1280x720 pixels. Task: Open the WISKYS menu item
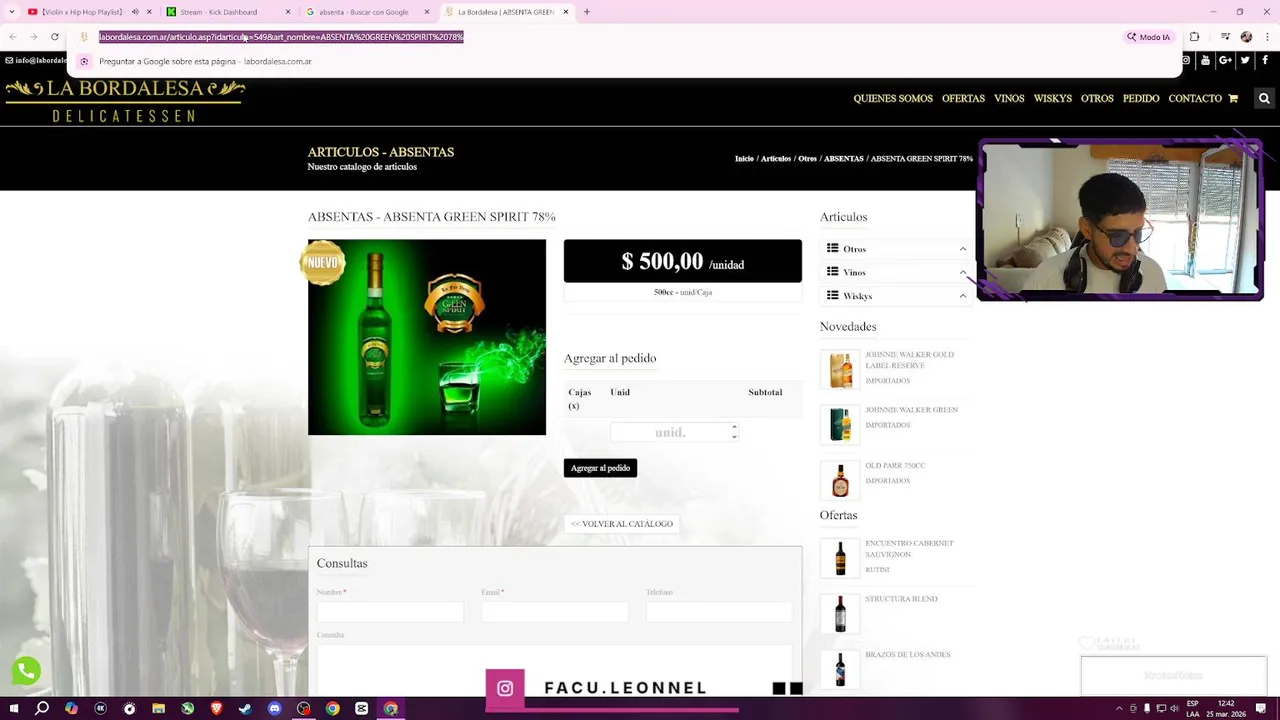(1053, 98)
